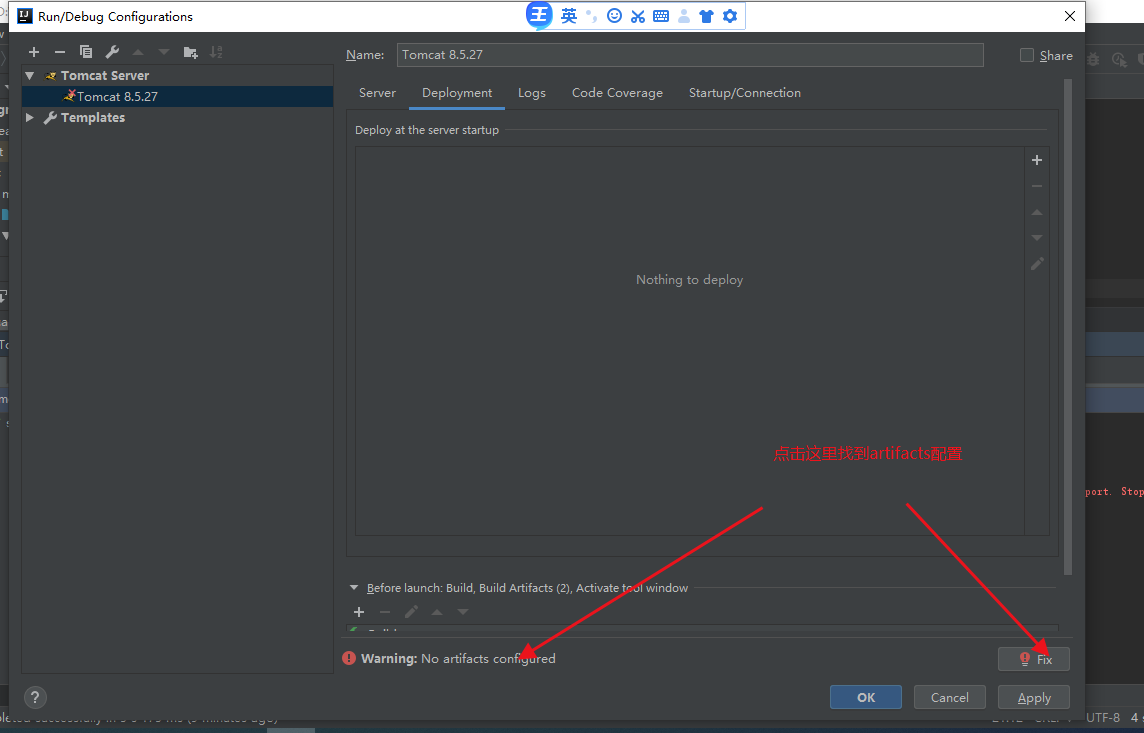
Task: Expand the Templates tree node
Action: click(30, 117)
